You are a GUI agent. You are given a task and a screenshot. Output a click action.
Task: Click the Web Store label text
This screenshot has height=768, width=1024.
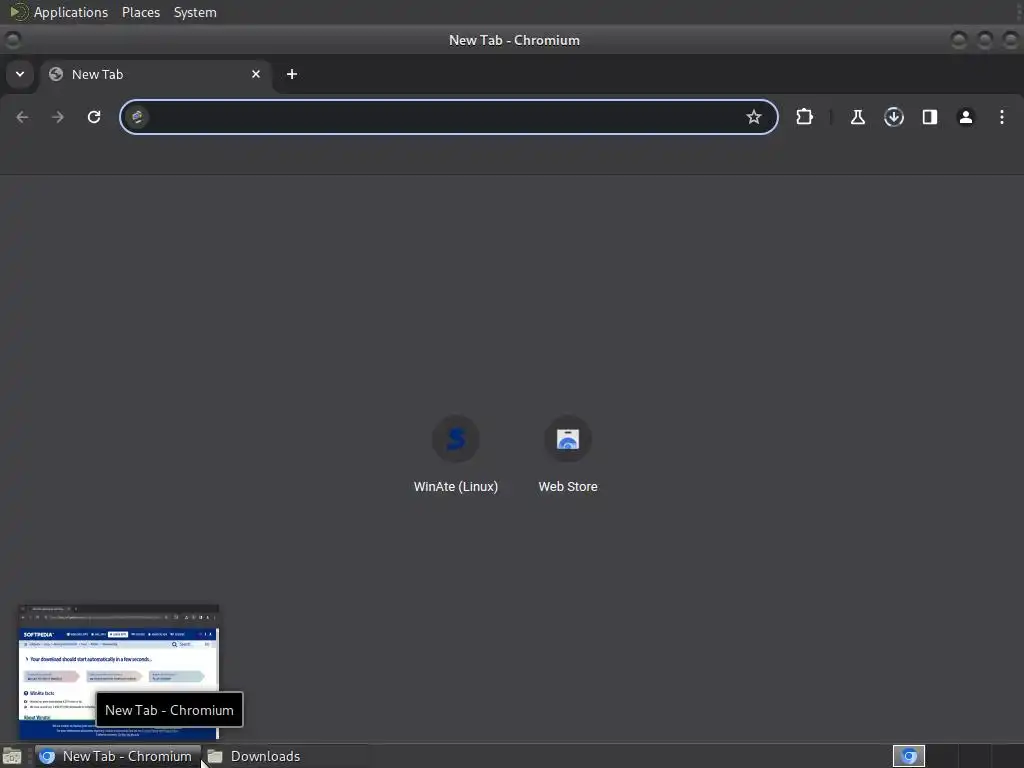point(568,487)
